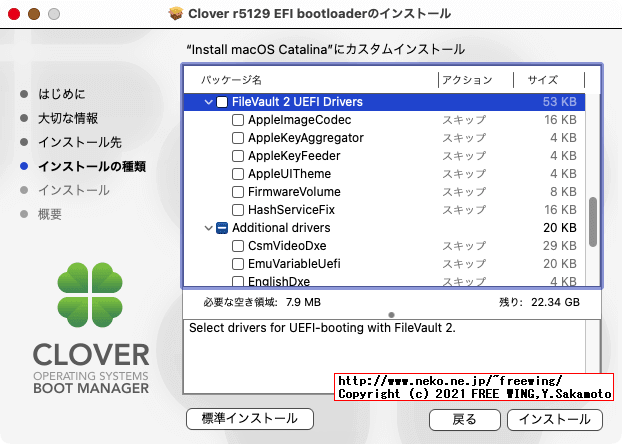Click the Additional drivers row label
Viewport: 622px width, 444px height.
coord(281,228)
